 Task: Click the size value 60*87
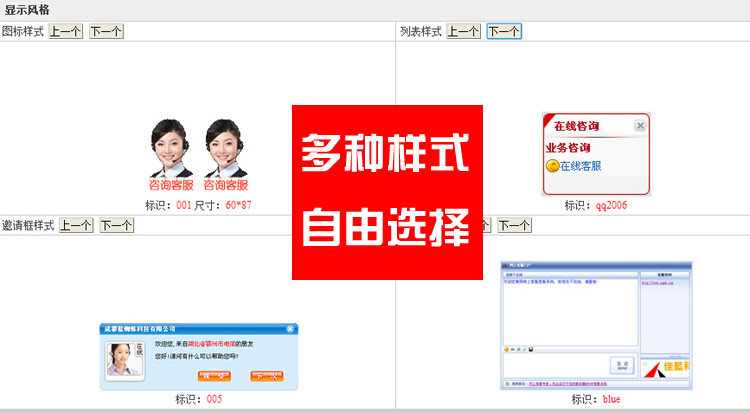tap(238, 205)
